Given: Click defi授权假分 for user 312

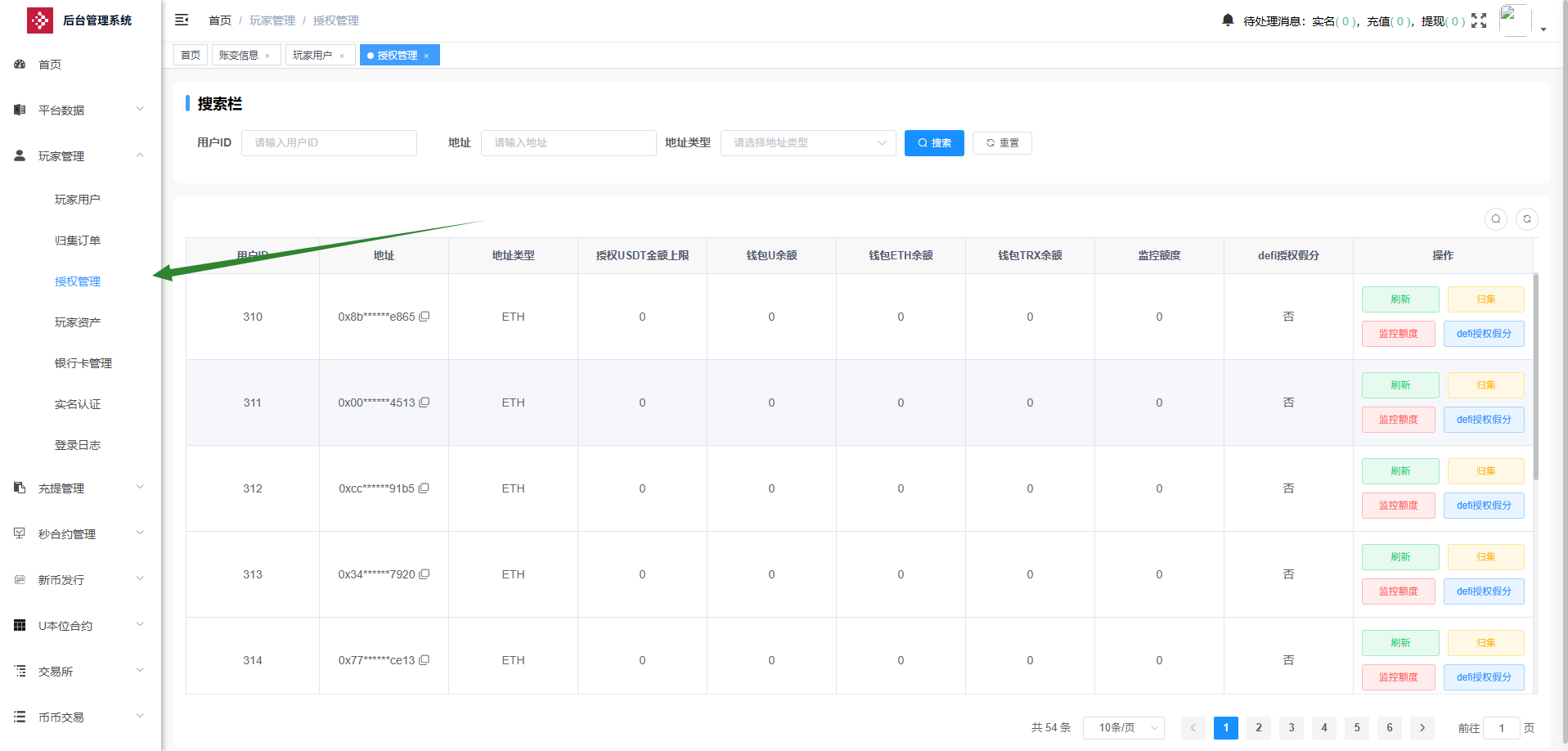Looking at the screenshot, I should coord(1484,506).
